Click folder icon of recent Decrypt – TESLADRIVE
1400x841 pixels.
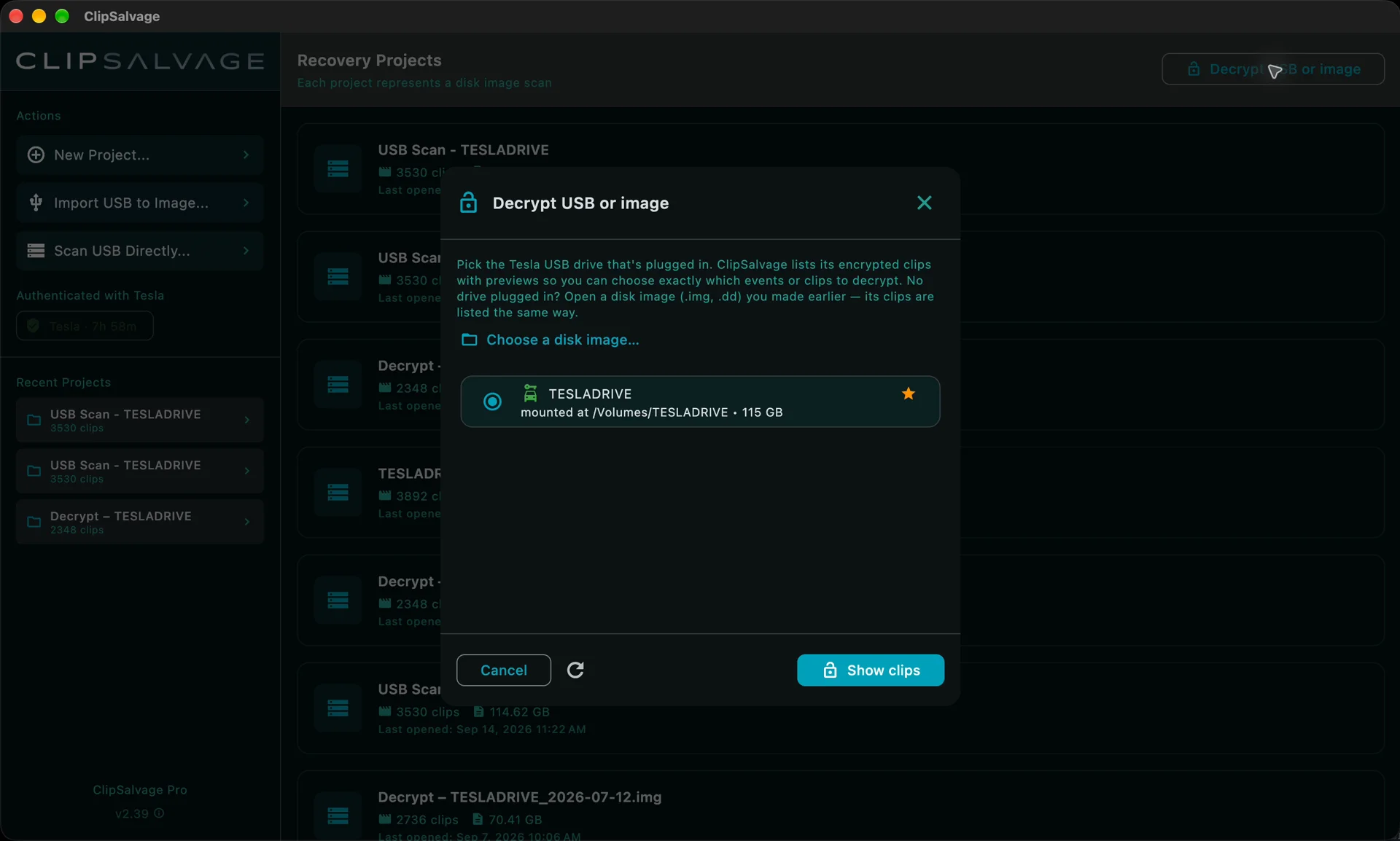click(34, 522)
